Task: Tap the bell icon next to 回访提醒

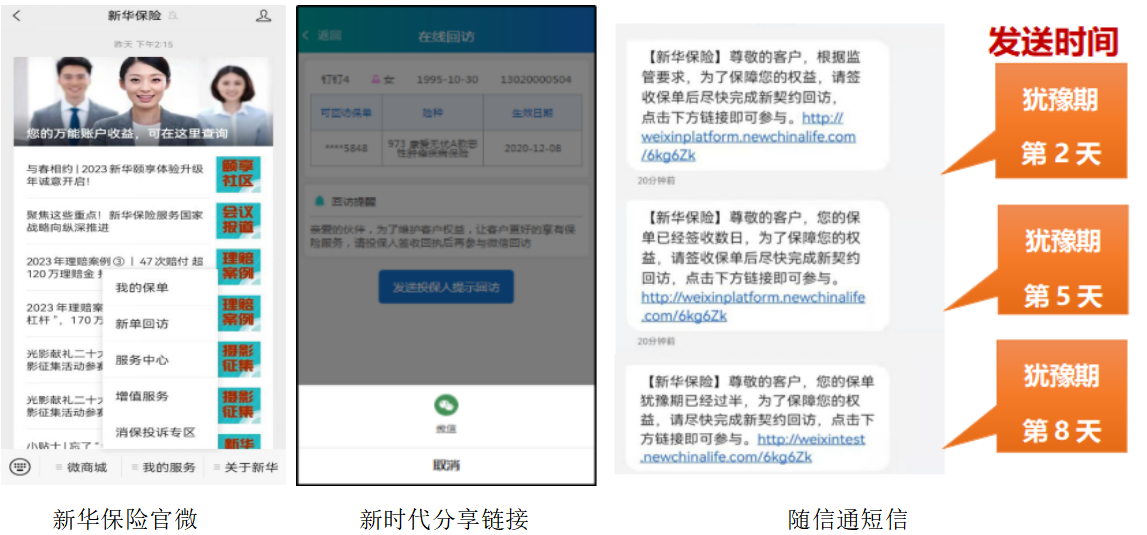Action: pyautogui.click(x=319, y=201)
